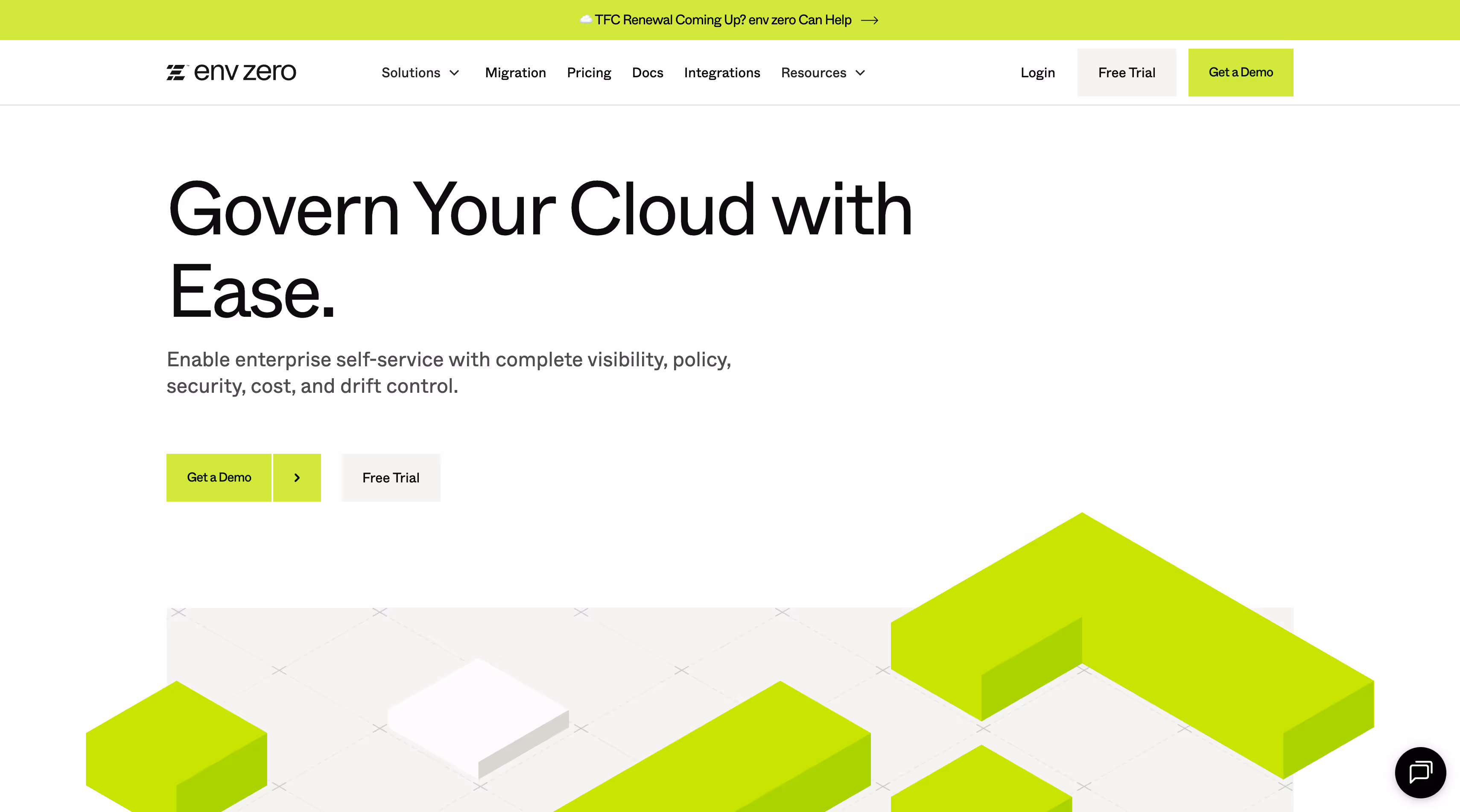1460x812 pixels.
Task: Click the banner arrow icon
Action: click(870, 20)
